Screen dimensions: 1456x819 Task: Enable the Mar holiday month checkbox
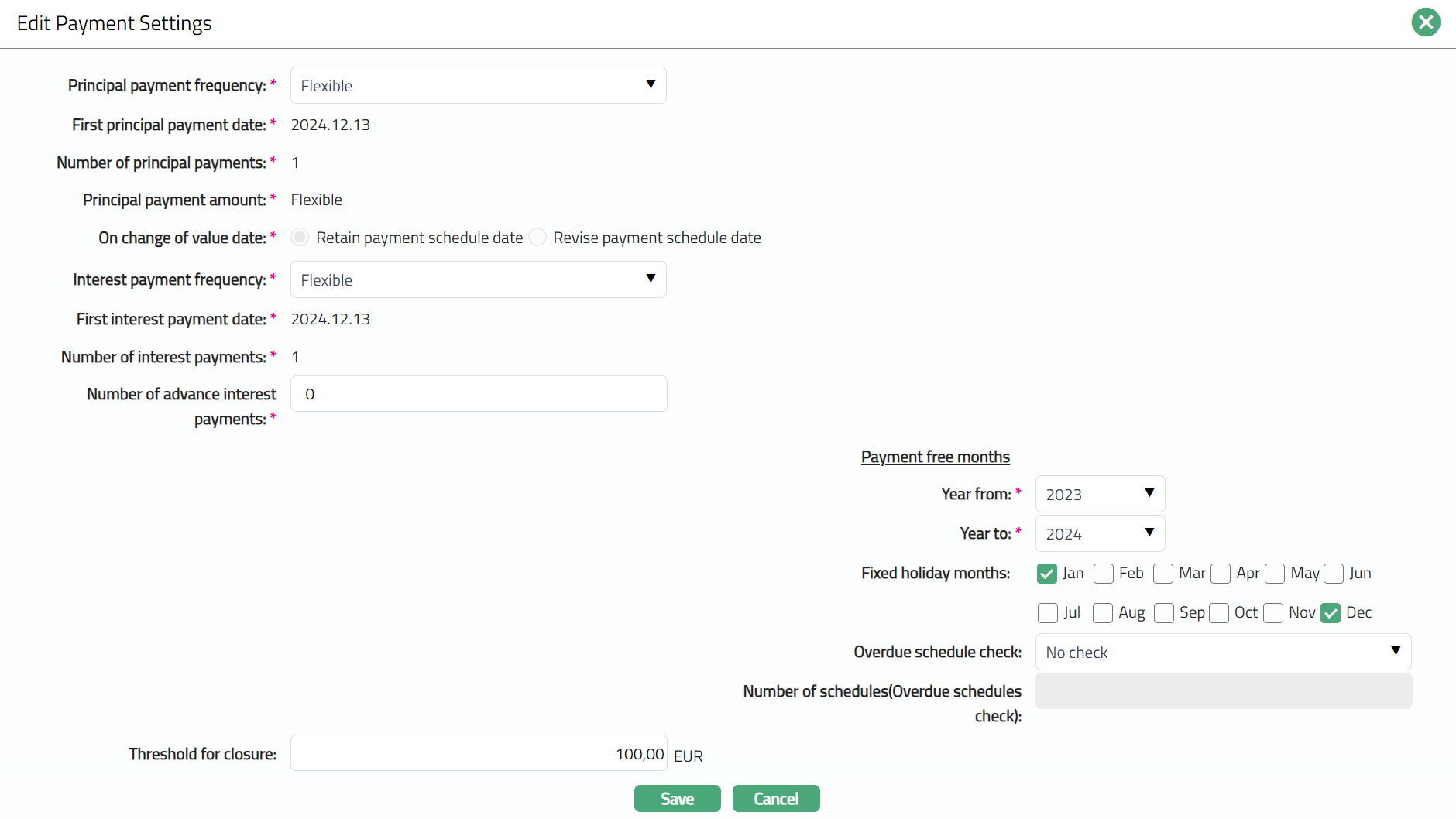click(x=1162, y=574)
